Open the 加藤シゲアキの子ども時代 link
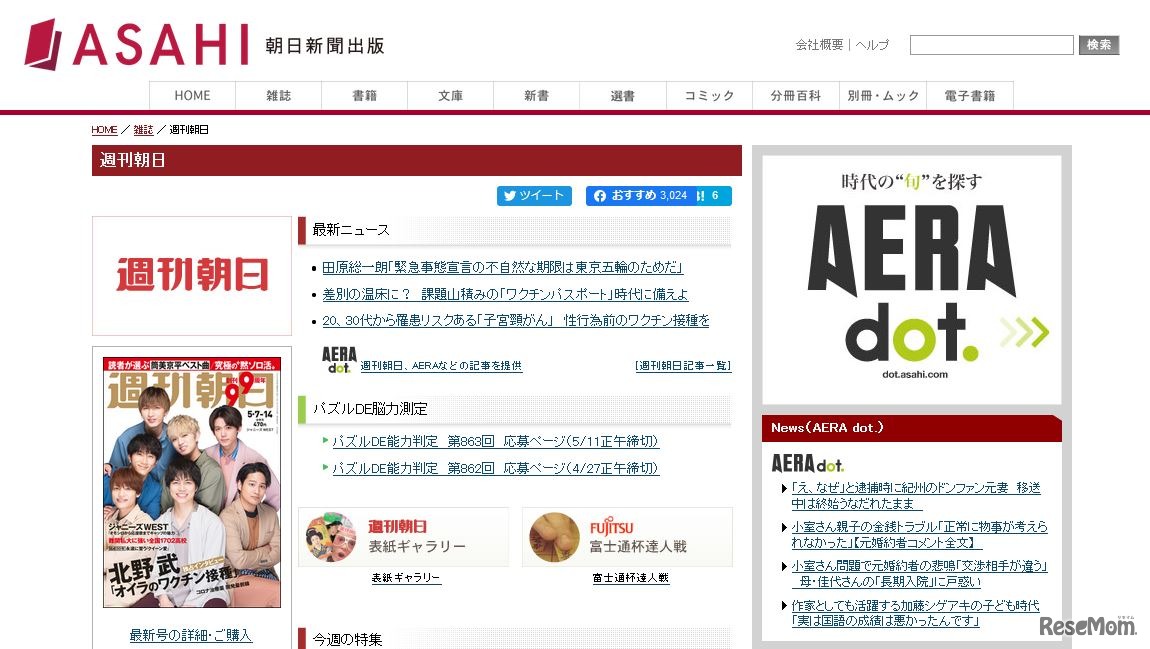Screen dimensions: 1150x649 click(x=915, y=613)
